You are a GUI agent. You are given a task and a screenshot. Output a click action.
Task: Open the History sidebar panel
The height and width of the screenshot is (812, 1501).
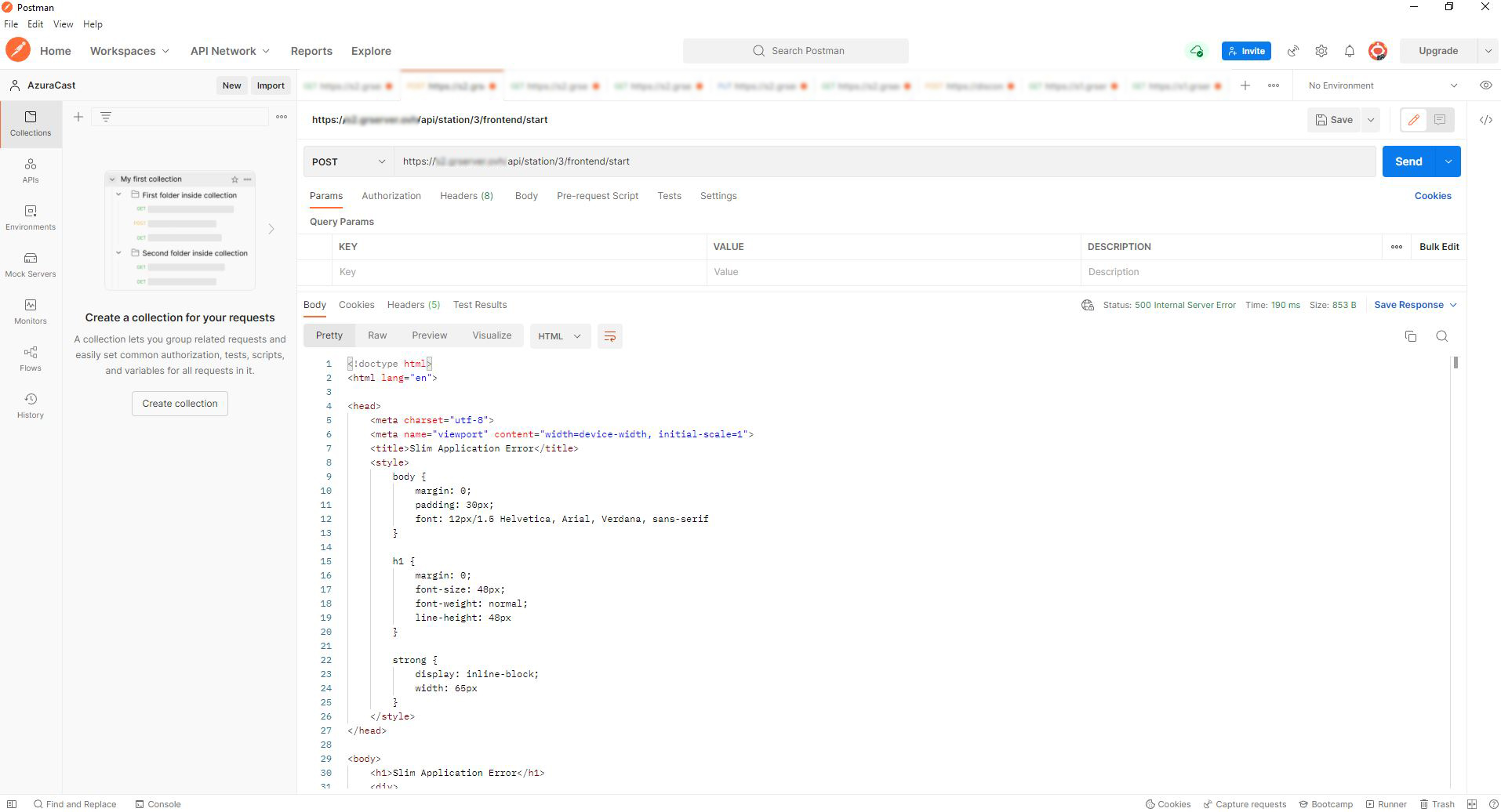tap(30, 405)
